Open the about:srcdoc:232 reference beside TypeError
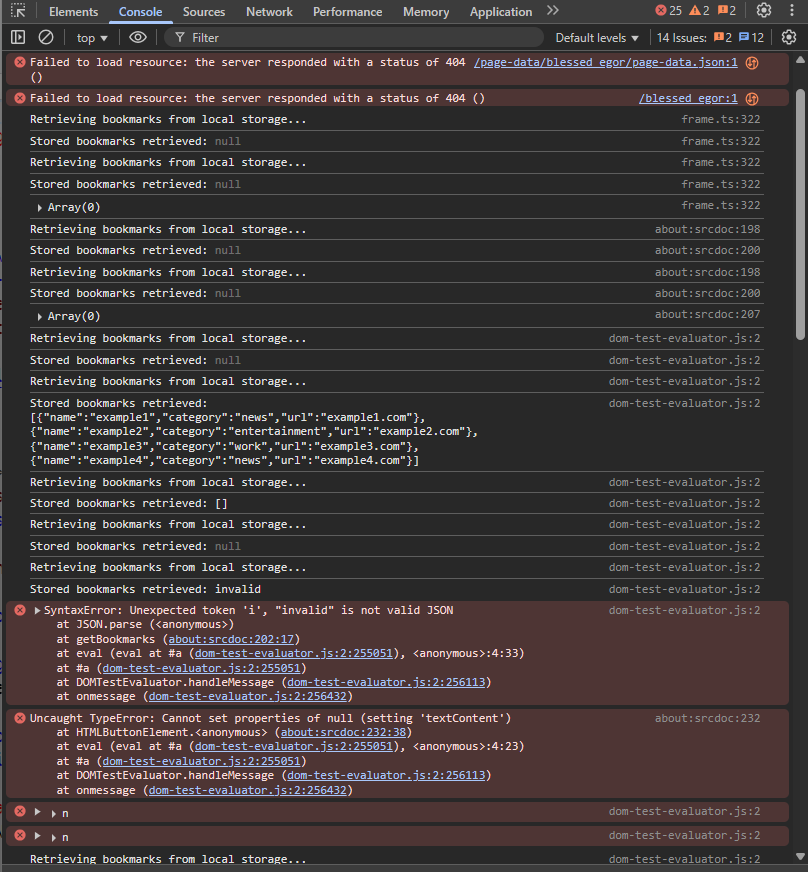This screenshot has height=872, width=808. coord(707,718)
